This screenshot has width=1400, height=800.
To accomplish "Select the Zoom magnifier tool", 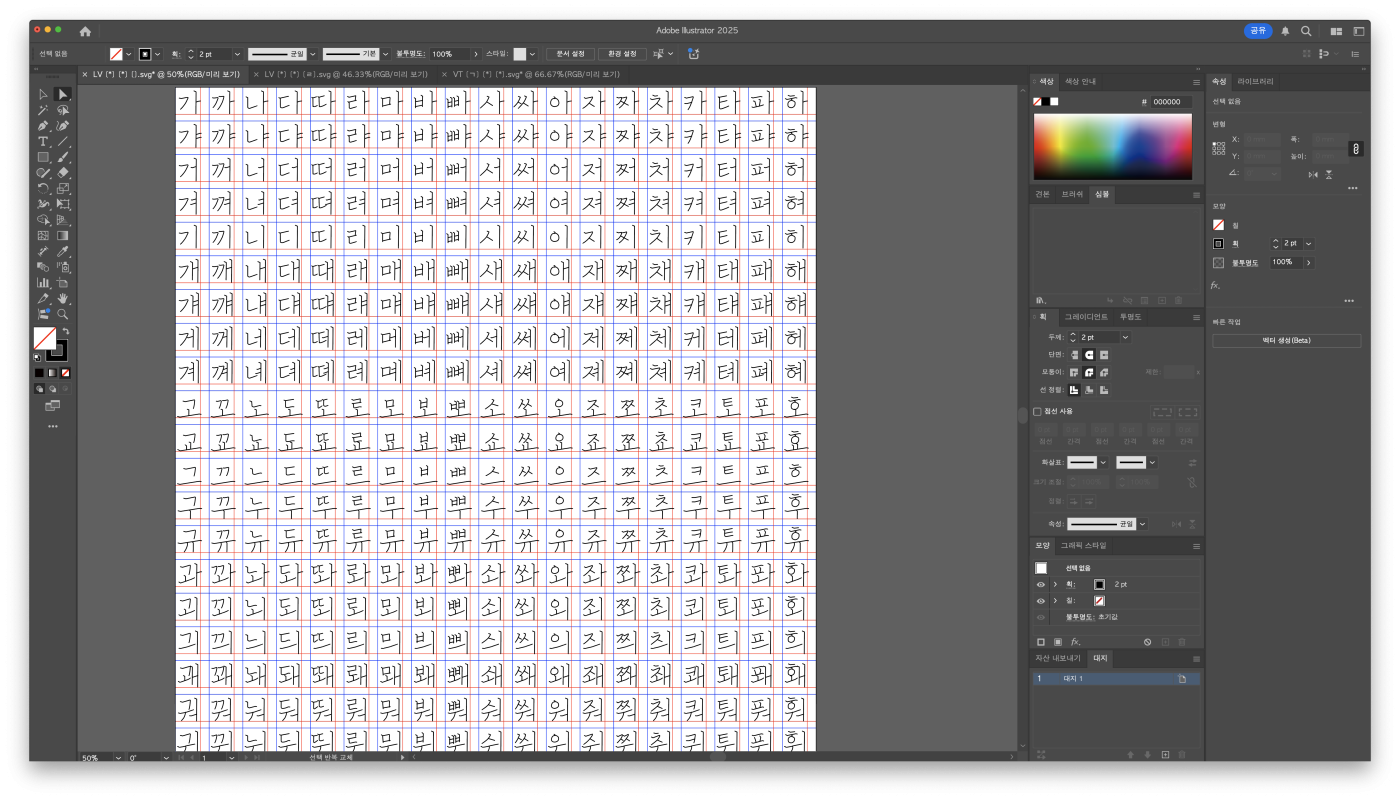I will 63,314.
